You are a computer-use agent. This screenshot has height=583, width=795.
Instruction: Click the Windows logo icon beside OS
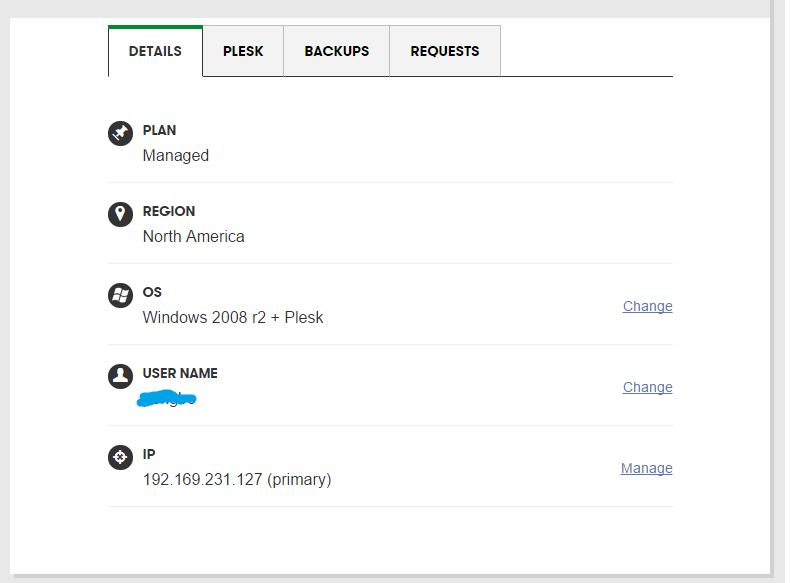[x=120, y=295]
